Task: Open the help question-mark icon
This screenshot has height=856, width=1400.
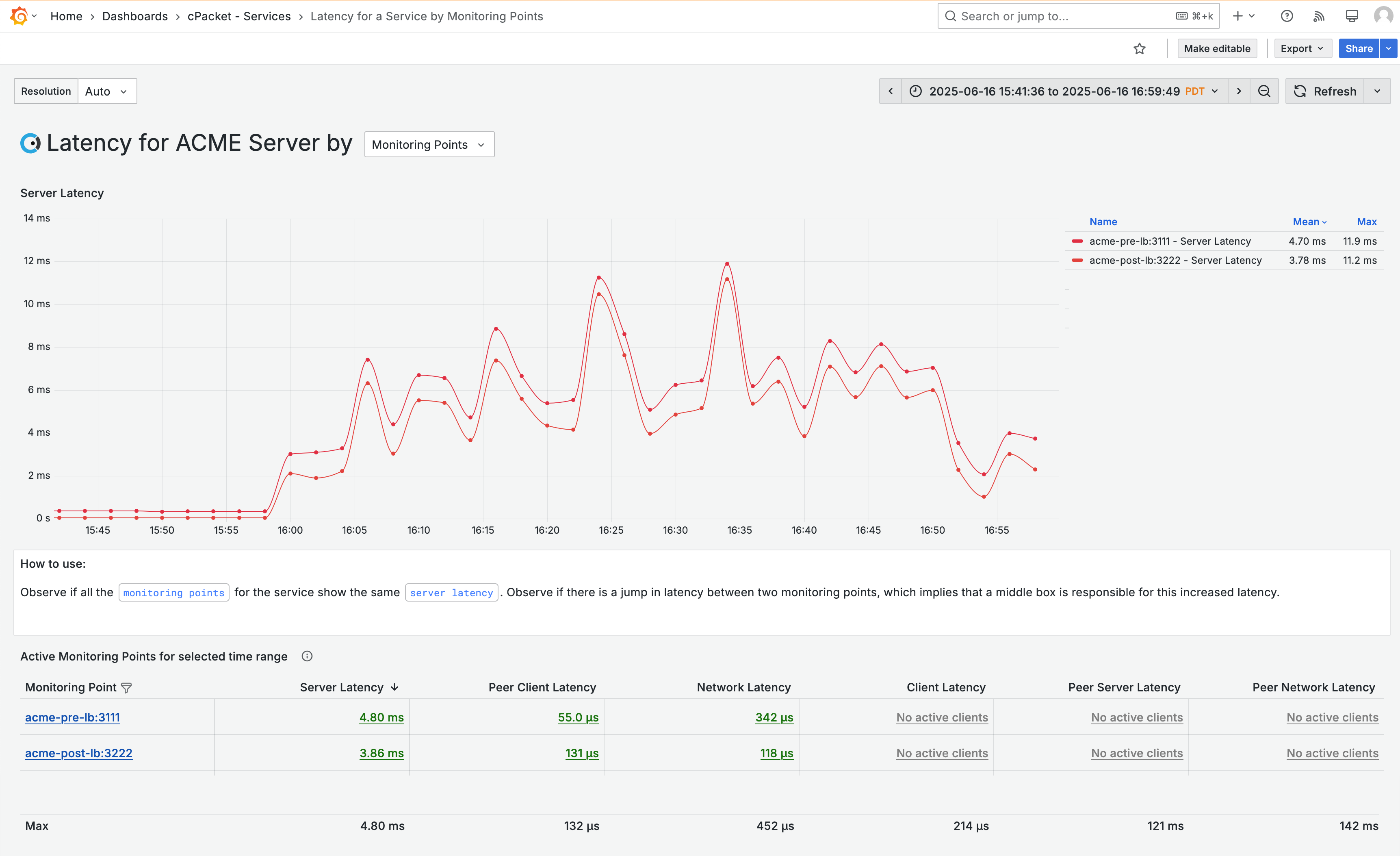Action: point(1287,16)
